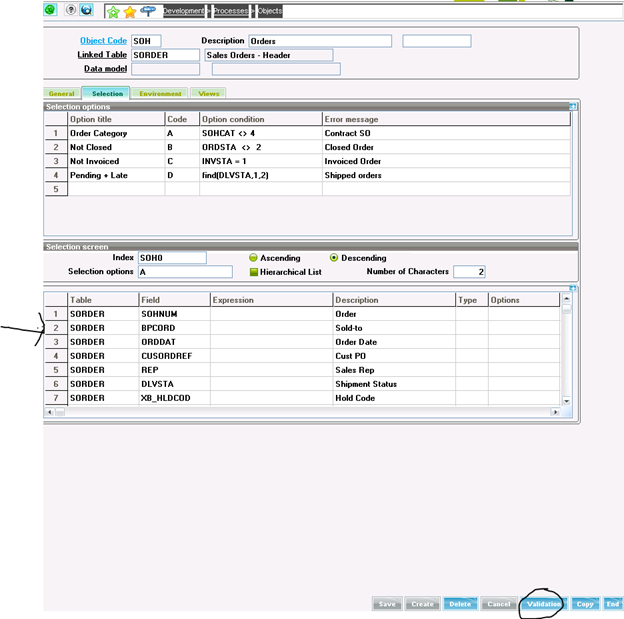This screenshot has width=624, height=619.
Task: Click the fields grid corner icon
Action: click(572, 288)
